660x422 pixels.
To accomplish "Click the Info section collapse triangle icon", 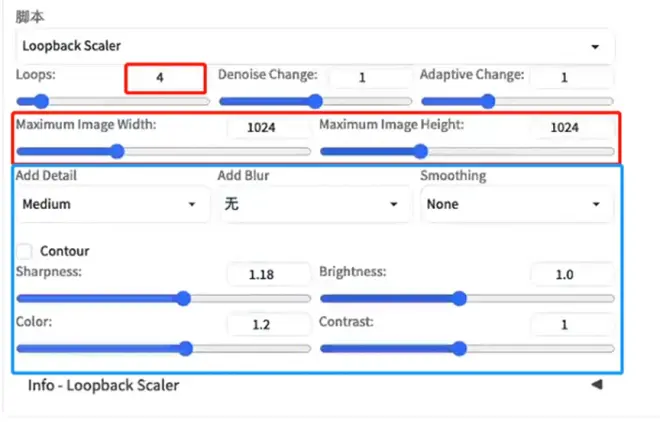I will (x=597, y=384).
